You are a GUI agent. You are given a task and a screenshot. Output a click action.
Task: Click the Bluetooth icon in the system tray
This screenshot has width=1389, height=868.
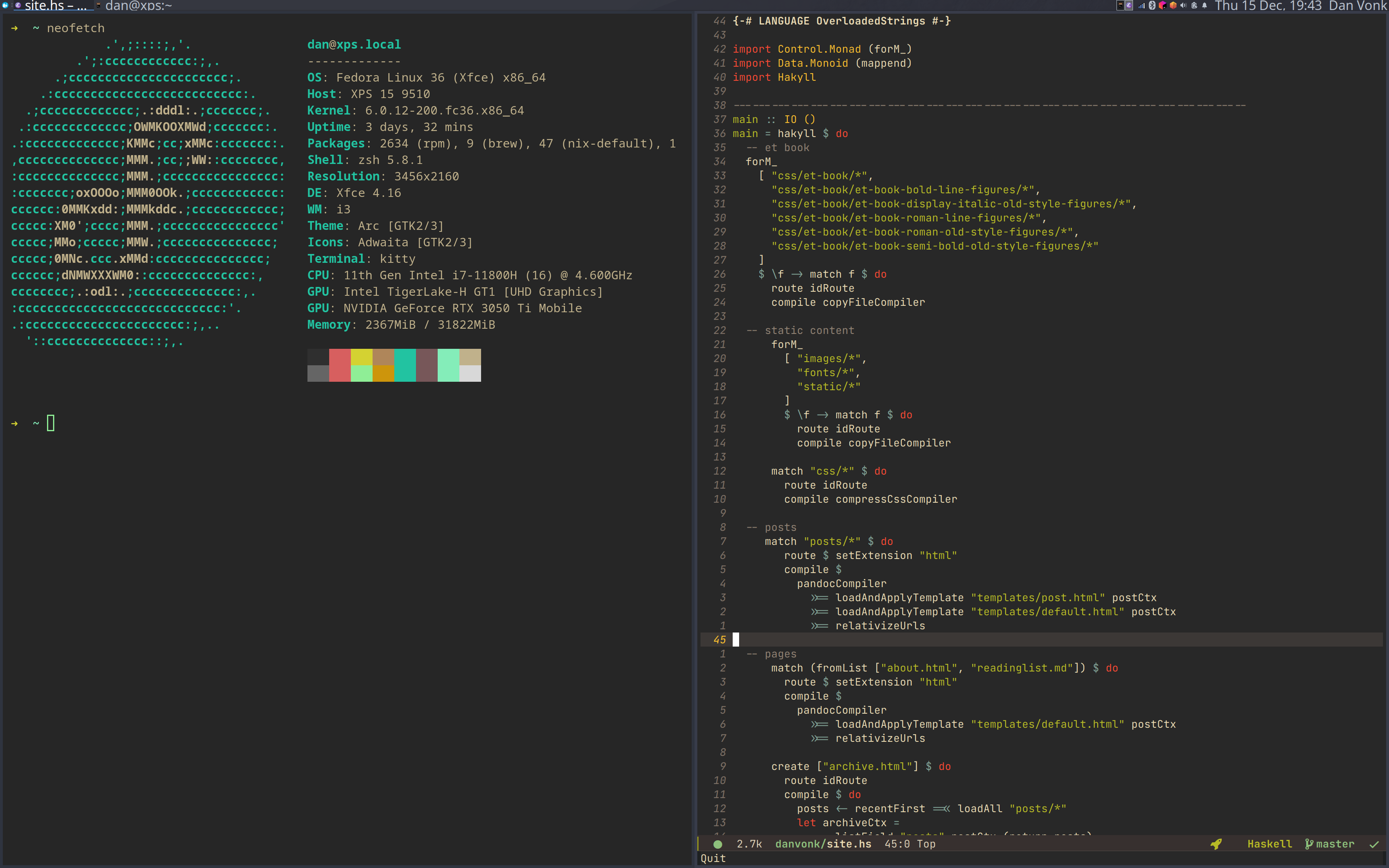(x=1153, y=5)
